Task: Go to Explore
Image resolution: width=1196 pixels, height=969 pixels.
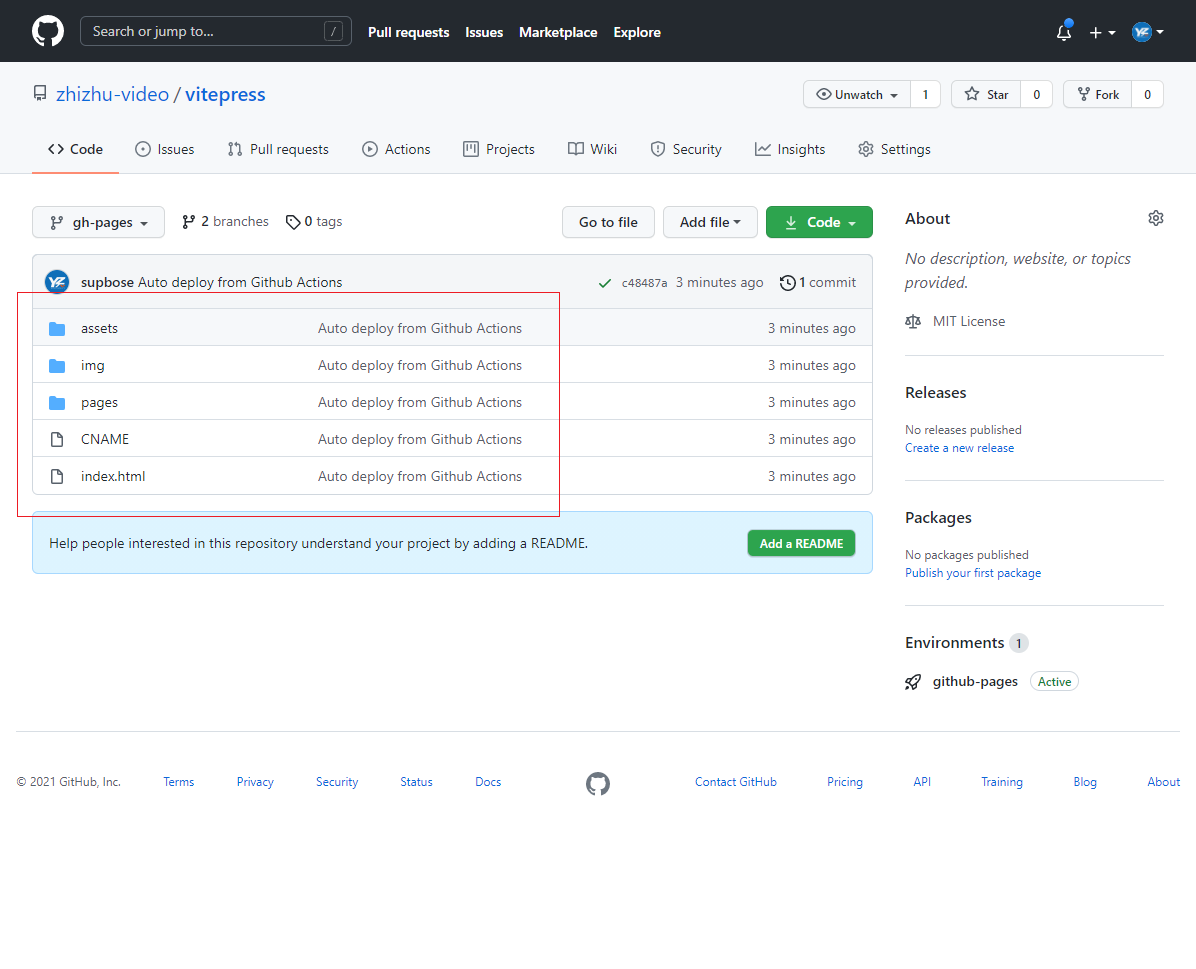Action: 637,32
